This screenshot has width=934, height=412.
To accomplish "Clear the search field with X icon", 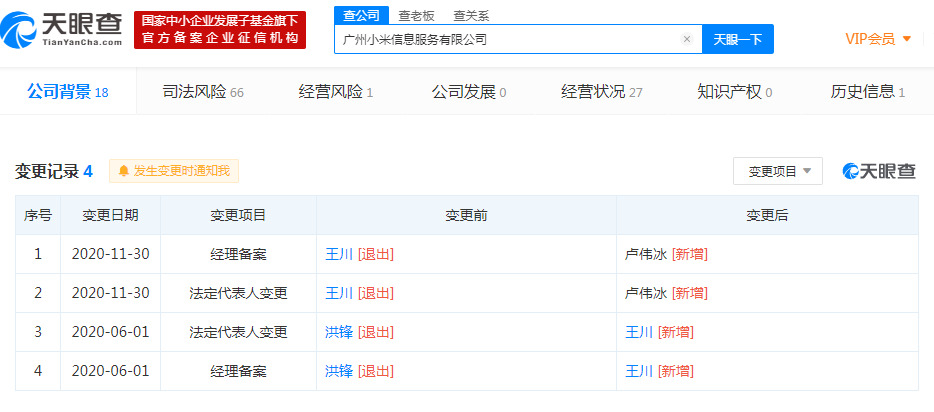I will [687, 39].
